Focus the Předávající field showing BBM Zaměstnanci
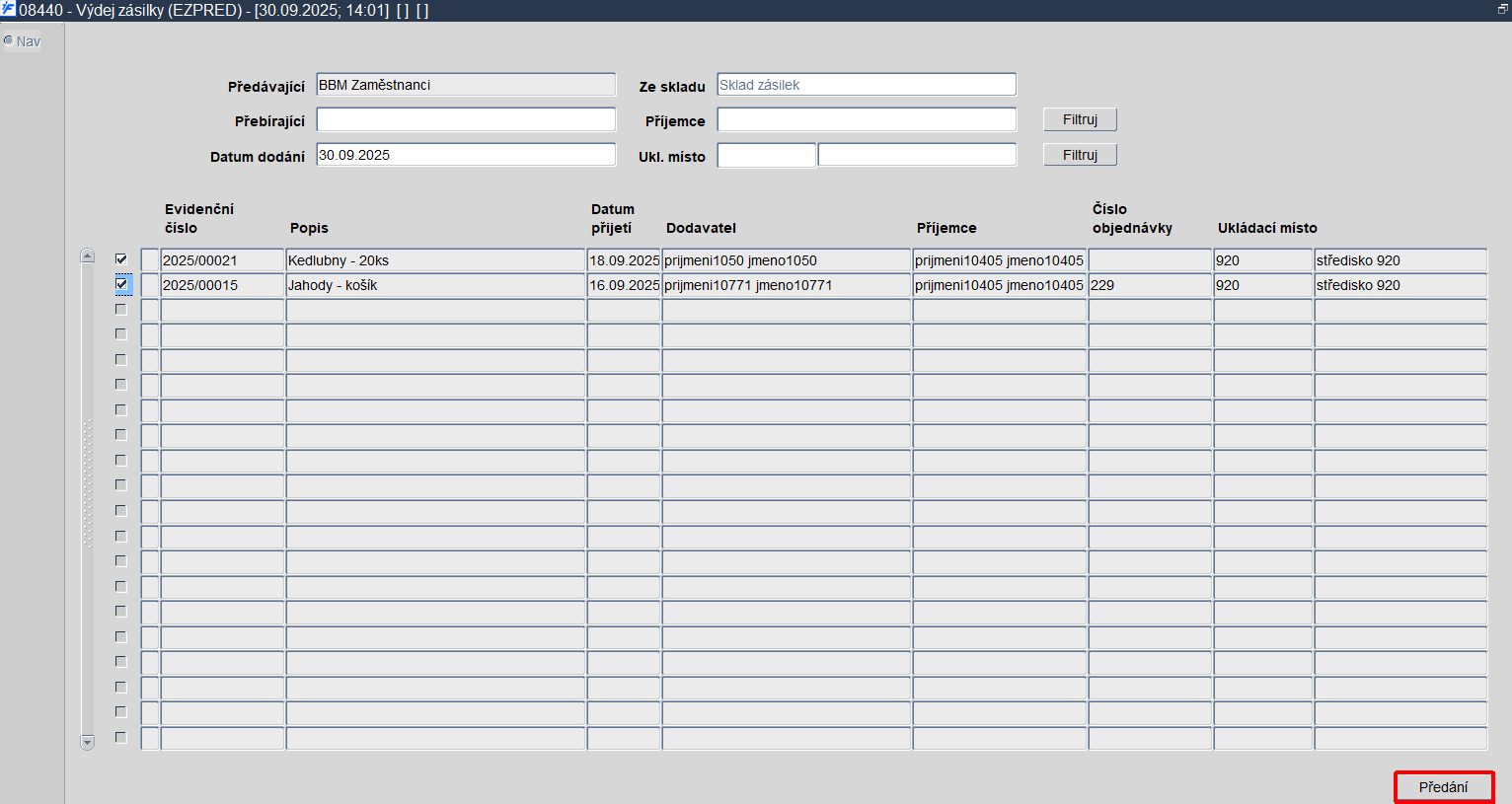Image resolution: width=1512 pixels, height=804 pixels. 466,85
